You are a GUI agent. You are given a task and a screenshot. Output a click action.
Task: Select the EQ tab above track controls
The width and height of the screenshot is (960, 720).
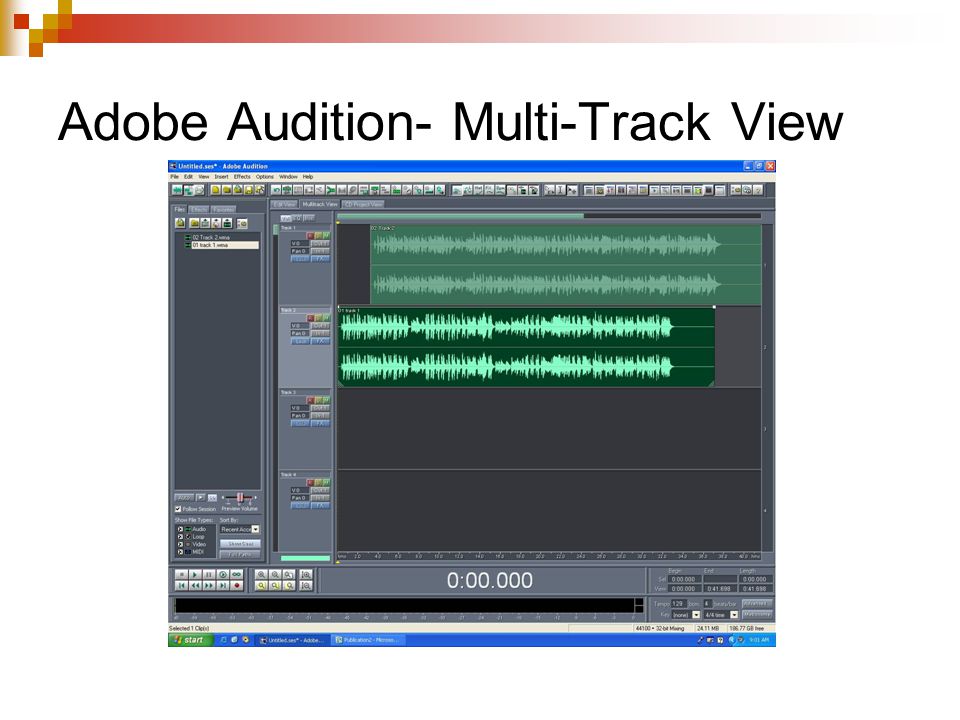tap(297, 218)
